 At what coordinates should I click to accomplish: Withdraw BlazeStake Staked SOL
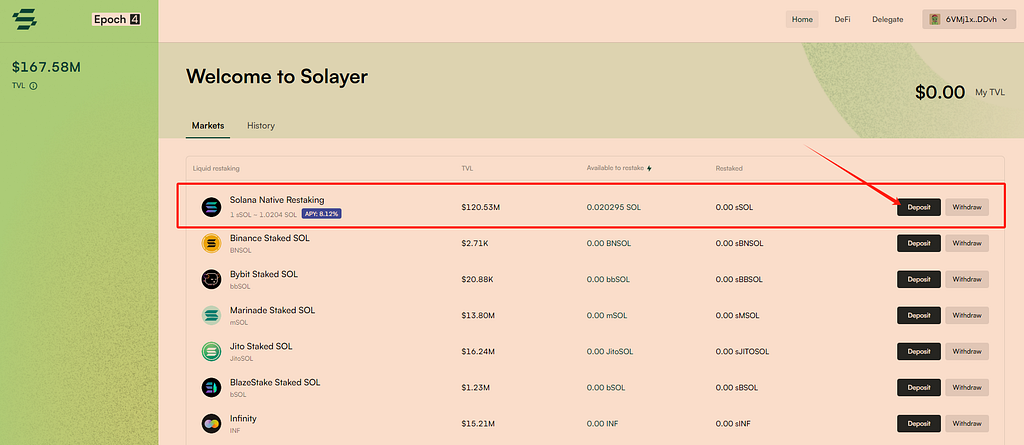(967, 387)
